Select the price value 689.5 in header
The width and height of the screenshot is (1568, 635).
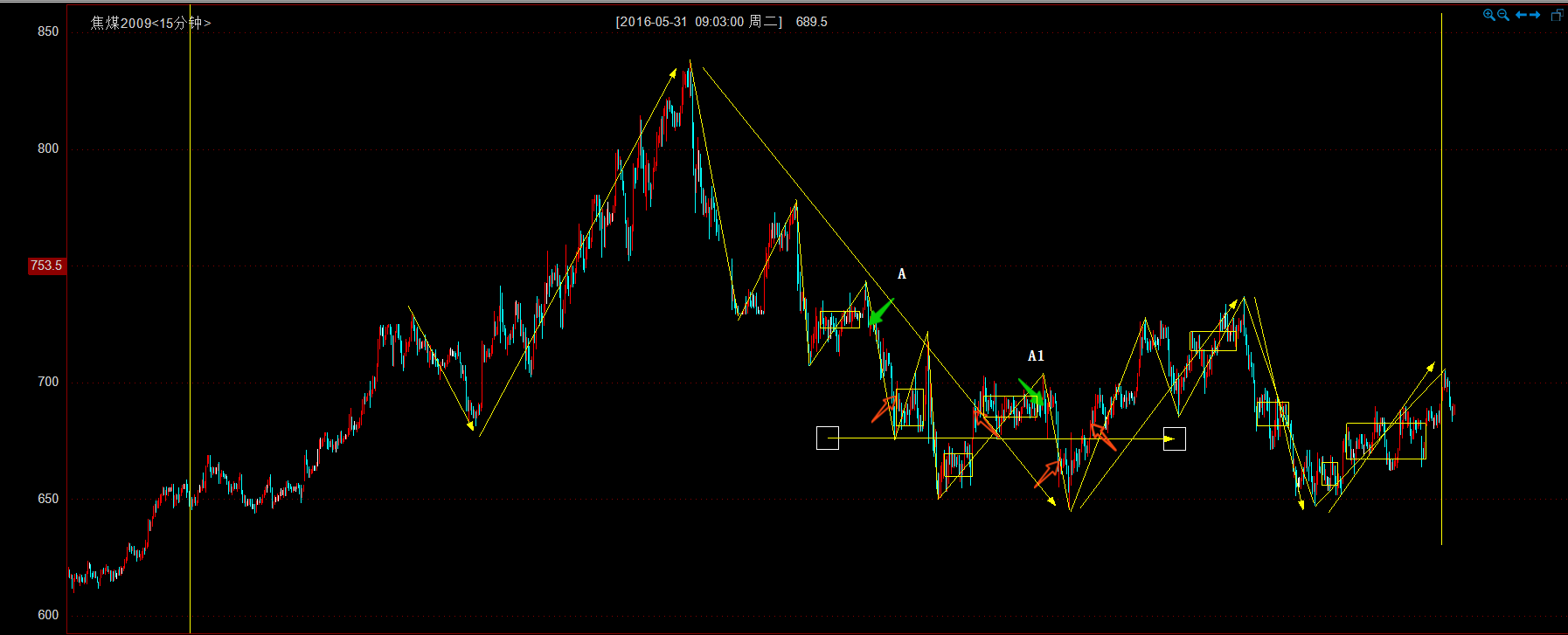click(811, 22)
